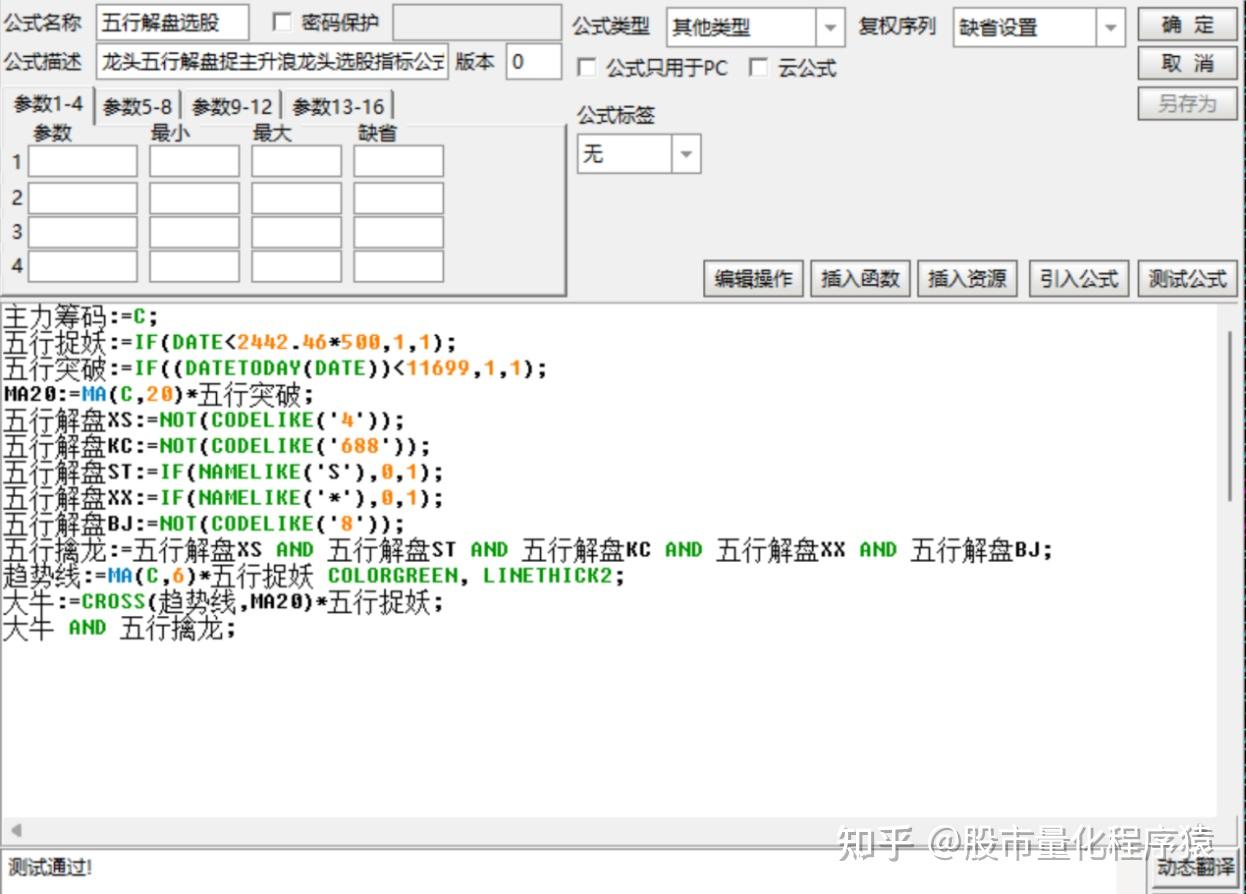Open the 公式类型 dropdown
Image resolution: width=1246 pixels, height=894 pixels.
(x=830, y=27)
